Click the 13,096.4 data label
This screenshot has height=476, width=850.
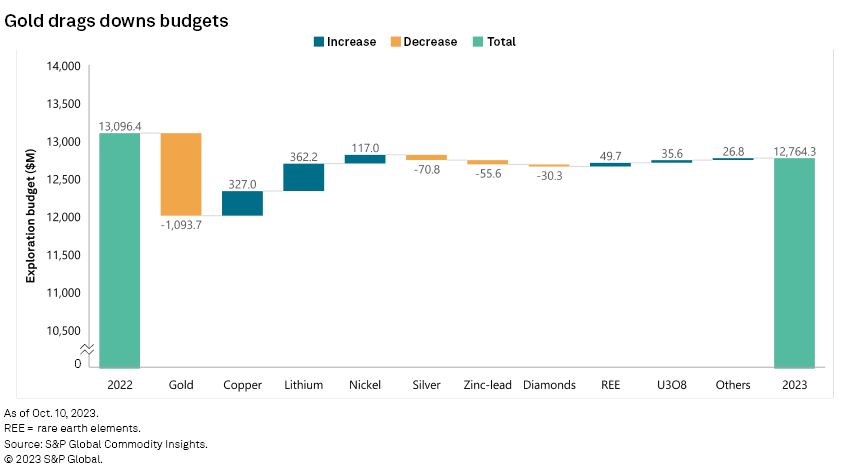click(x=120, y=126)
